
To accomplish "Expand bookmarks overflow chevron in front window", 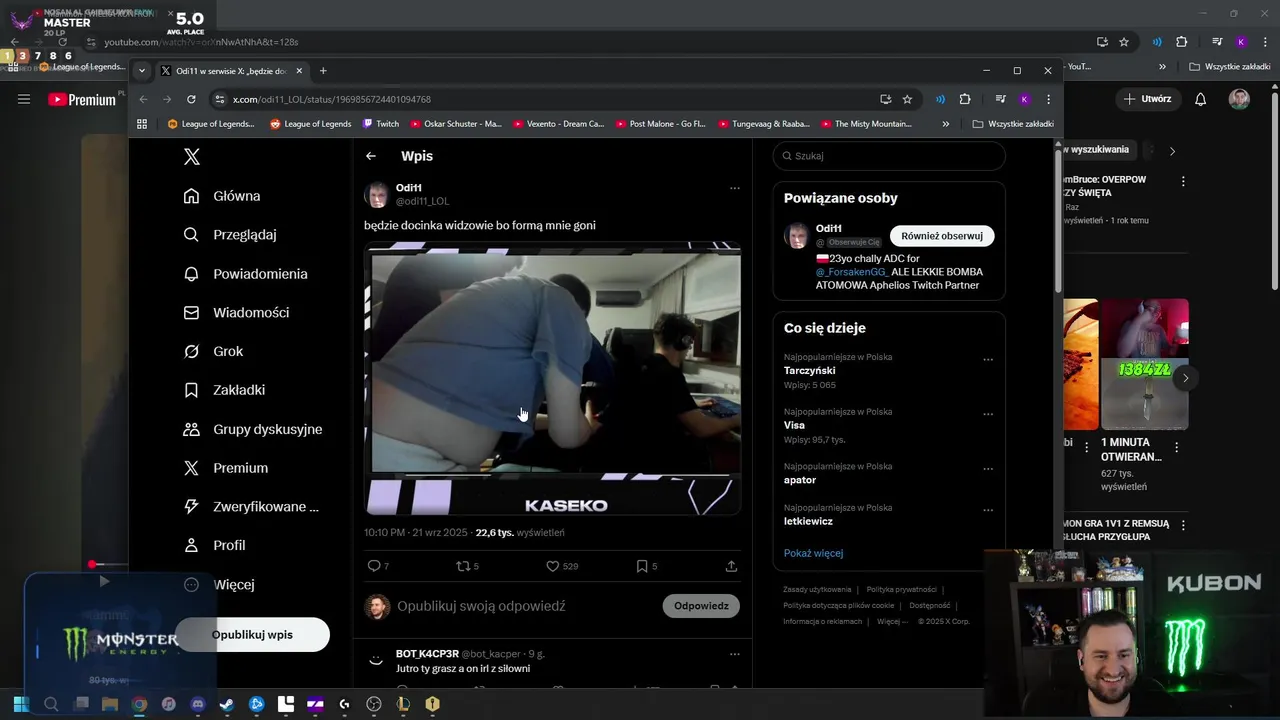I will pos(946,124).
